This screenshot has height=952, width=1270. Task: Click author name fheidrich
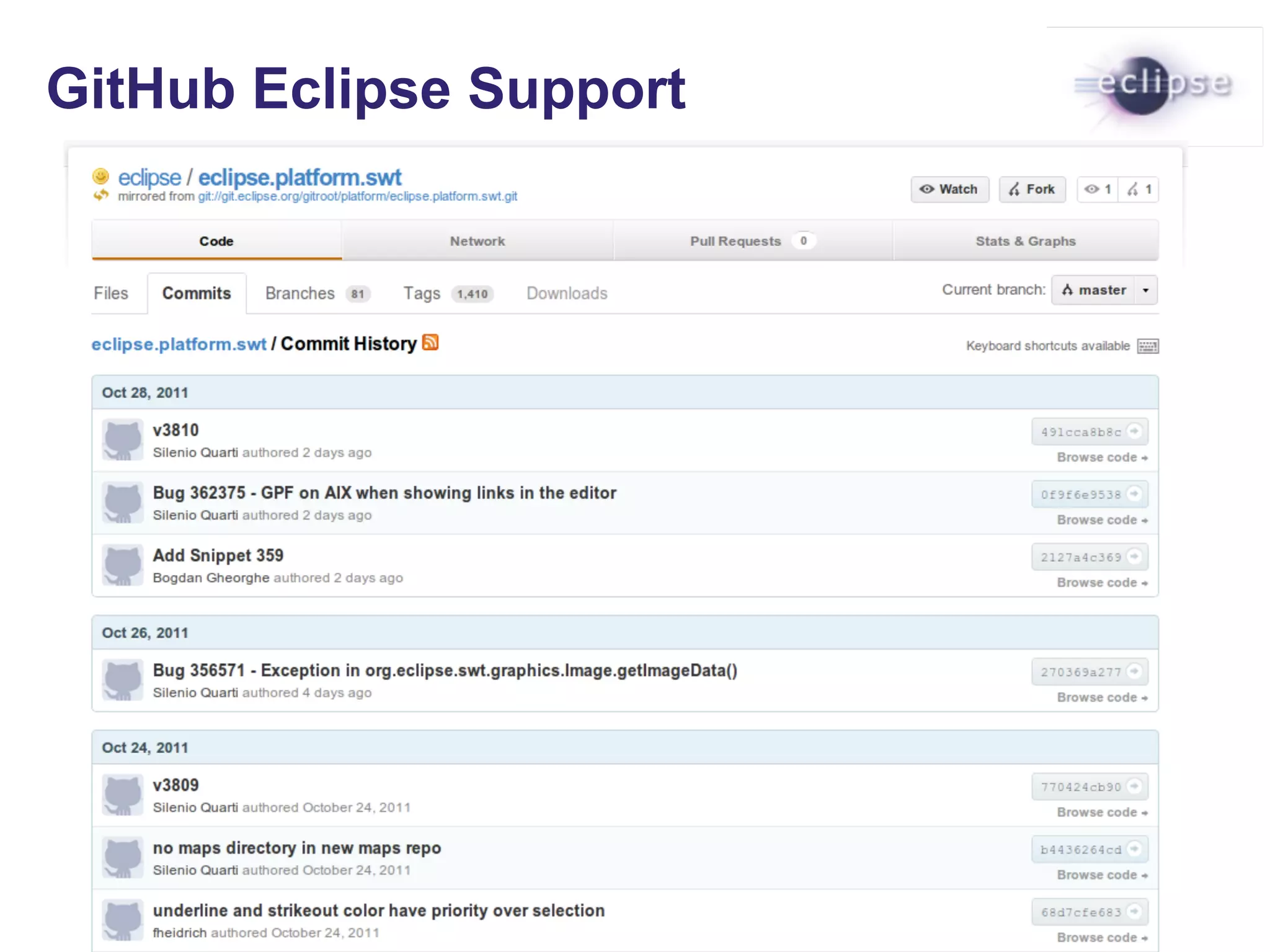(180, 933)
